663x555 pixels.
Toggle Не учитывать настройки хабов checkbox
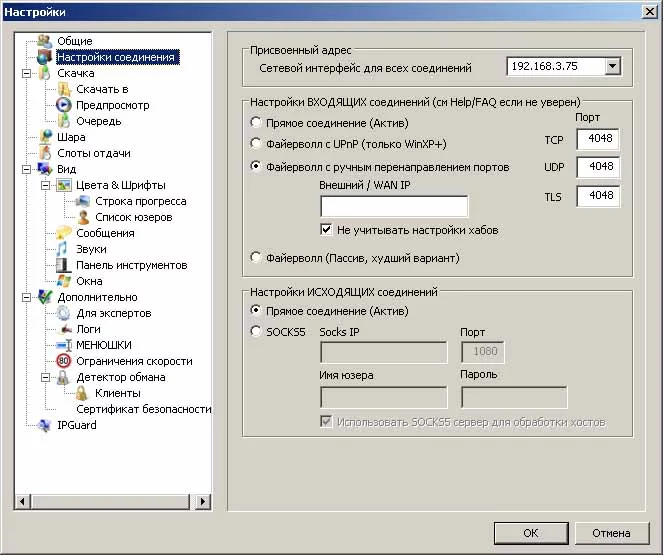326,230
